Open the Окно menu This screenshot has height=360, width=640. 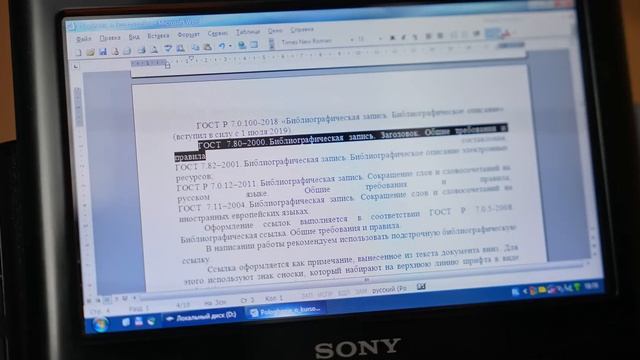pyautogui.click(x=275, y=31)
